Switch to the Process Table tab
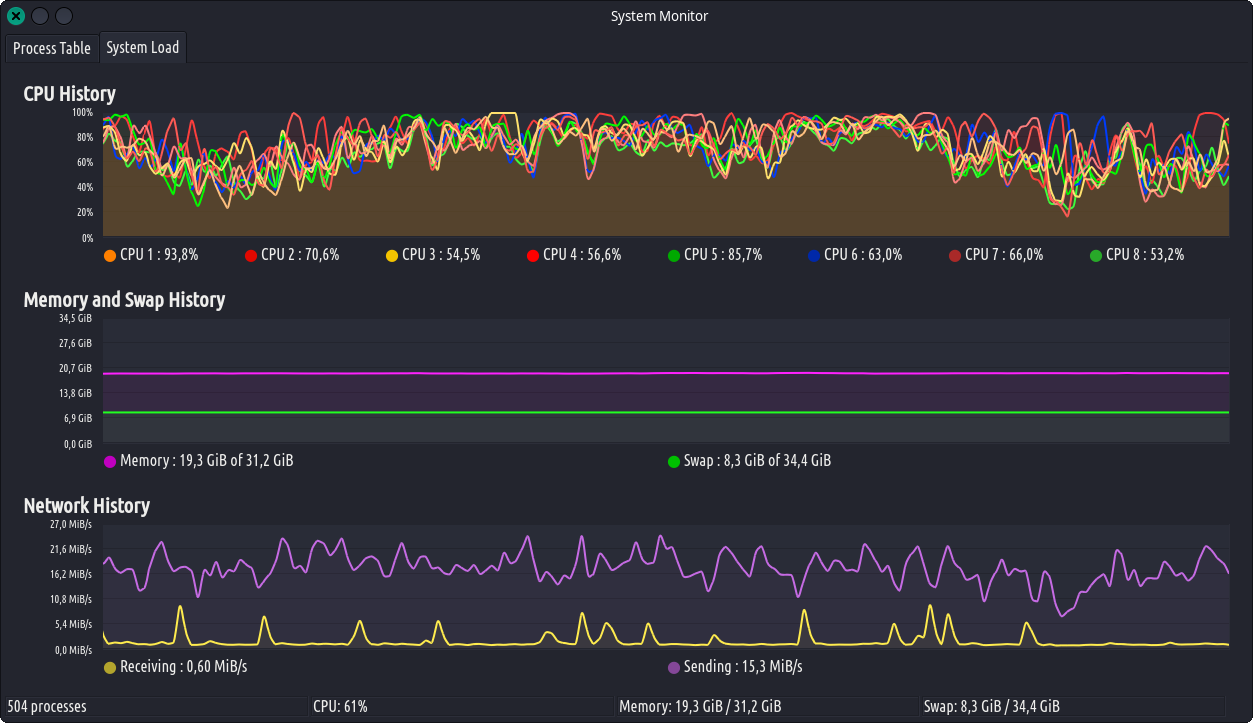The width and height of the screenshot is (1253, 723). (52, 48)
